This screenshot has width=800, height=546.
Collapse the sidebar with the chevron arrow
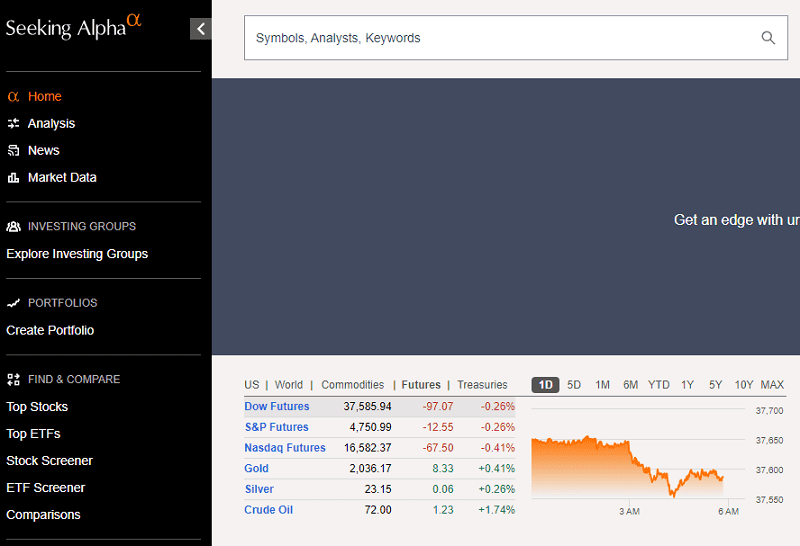[x=201, y=29]
